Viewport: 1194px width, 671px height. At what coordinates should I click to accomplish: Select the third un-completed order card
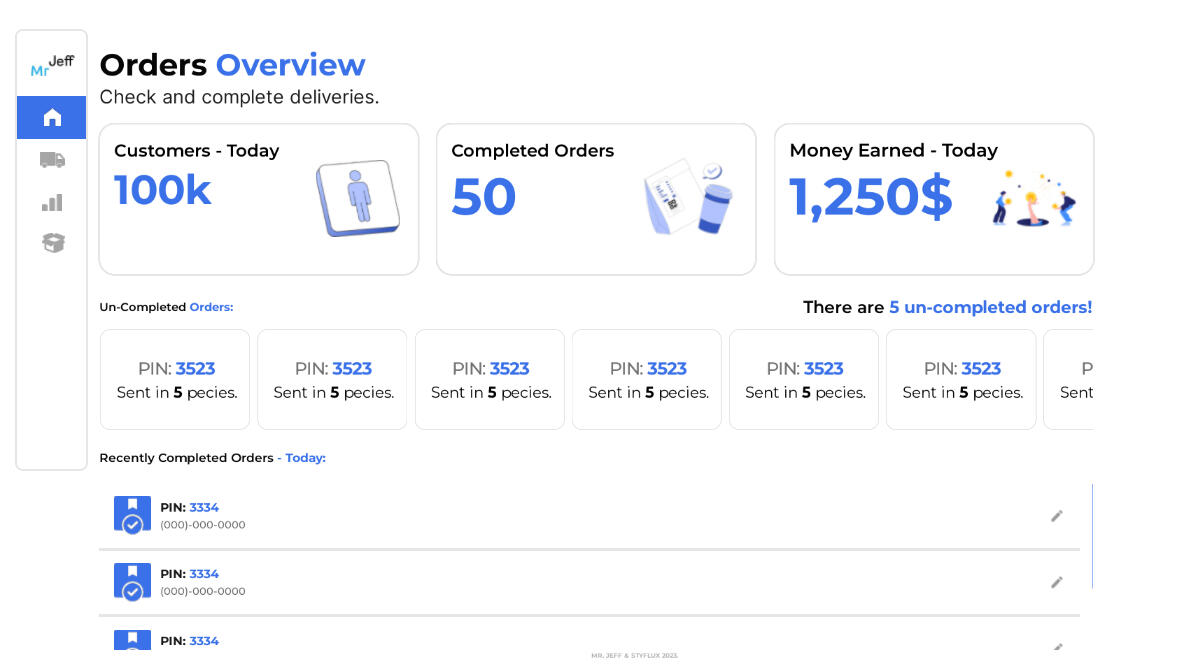click(490, 380)
